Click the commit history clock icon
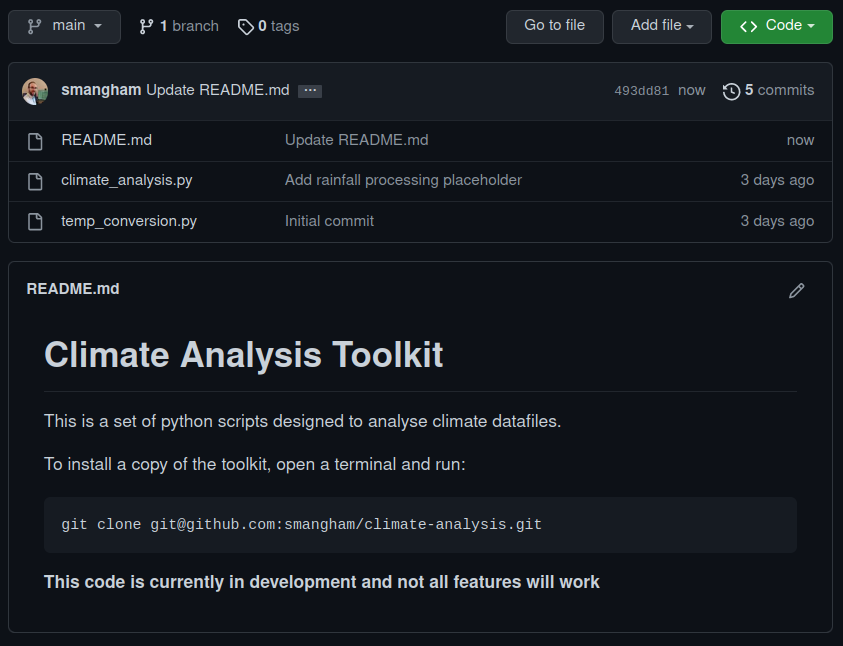843x646 pixels. point(731,90)
